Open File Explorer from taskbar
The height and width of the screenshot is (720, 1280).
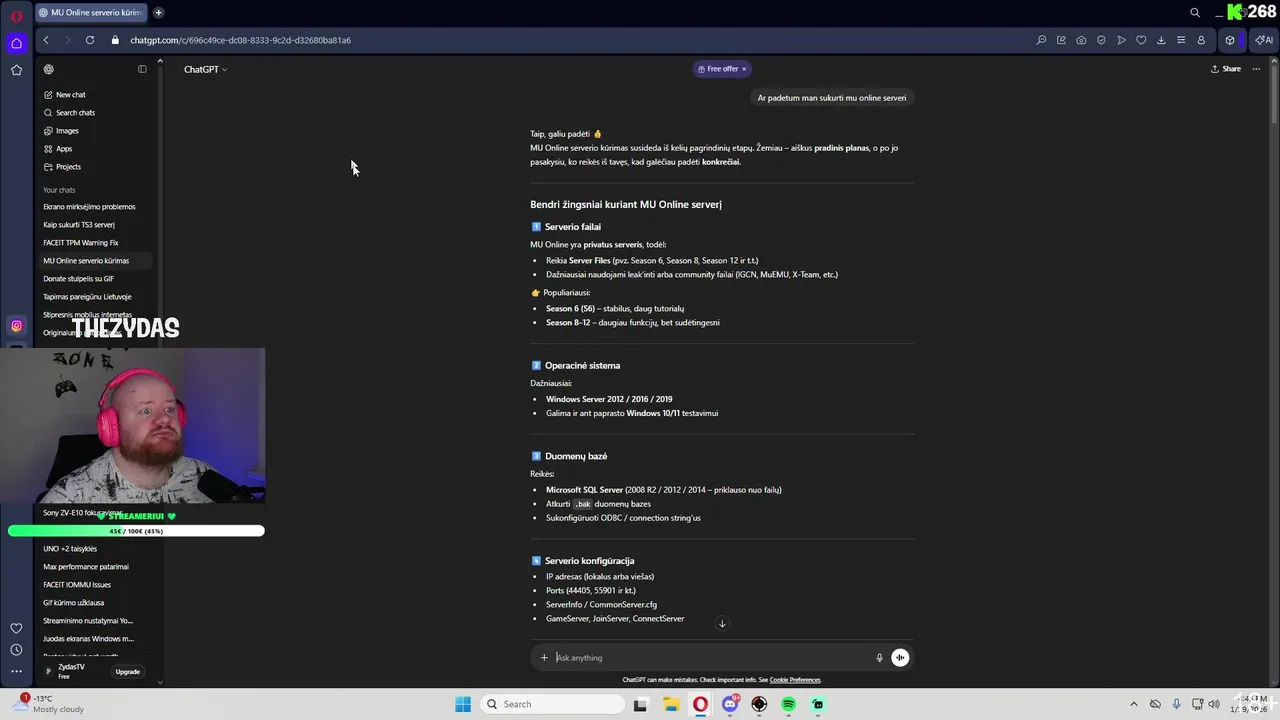coord(670,704)
